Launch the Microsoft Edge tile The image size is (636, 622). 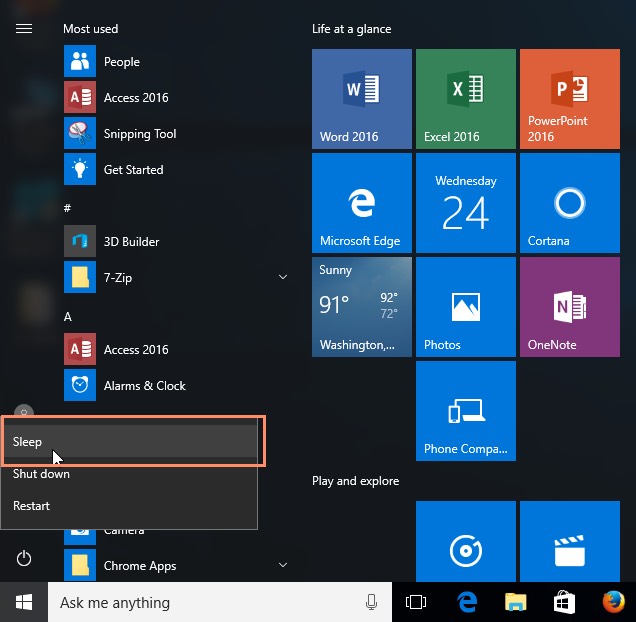click(362, 203)
